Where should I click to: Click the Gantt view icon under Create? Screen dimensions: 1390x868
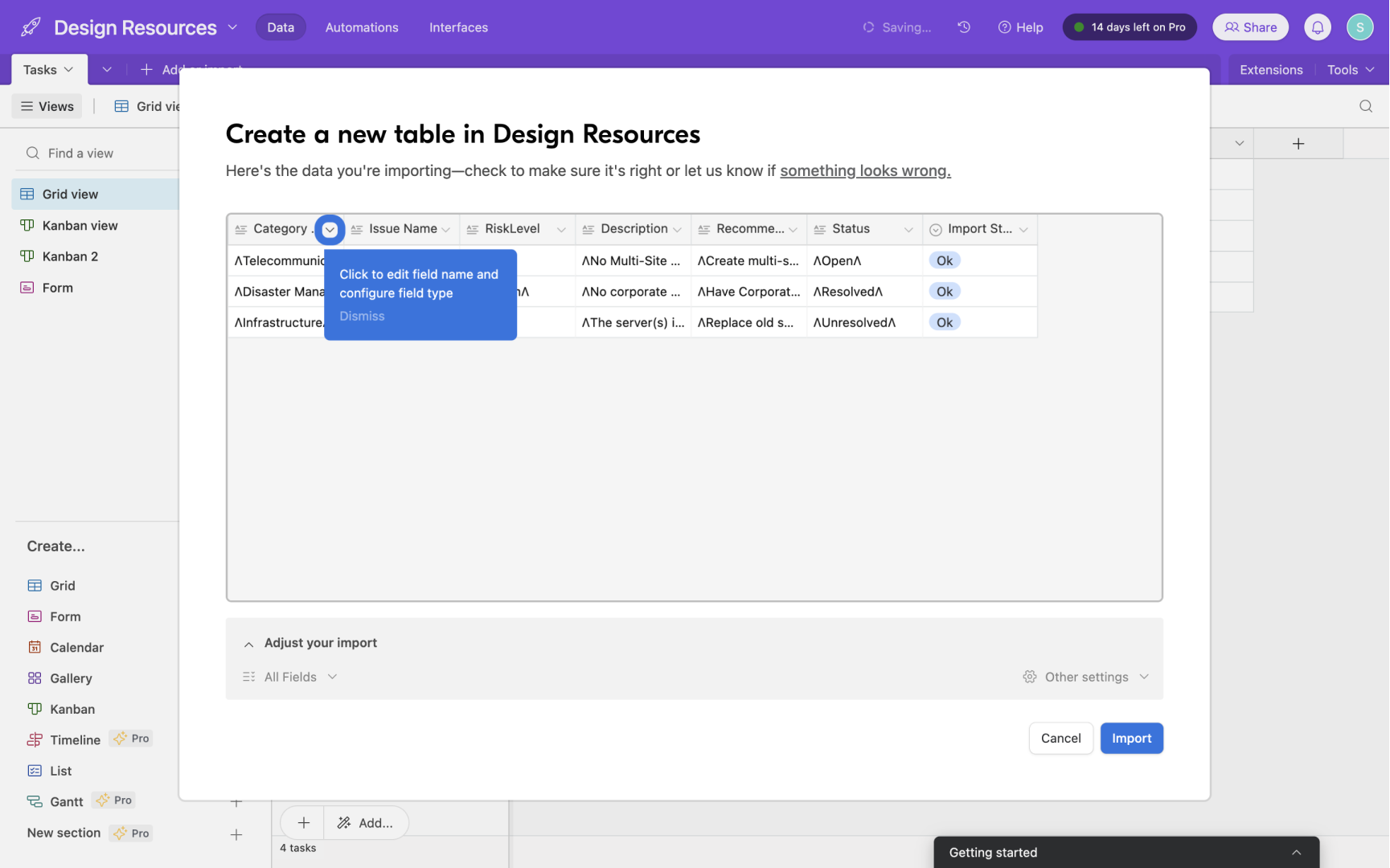35,800
